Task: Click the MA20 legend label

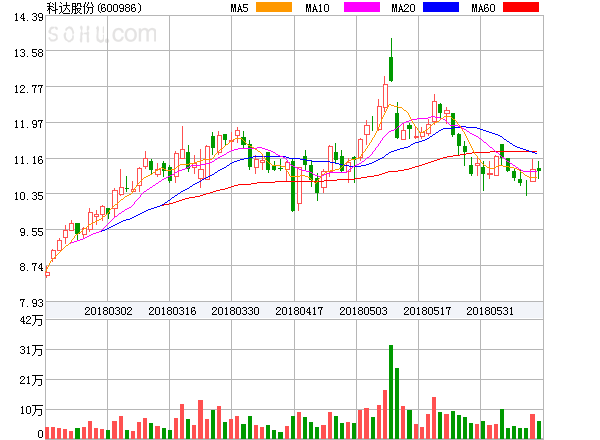Action: 403,8
